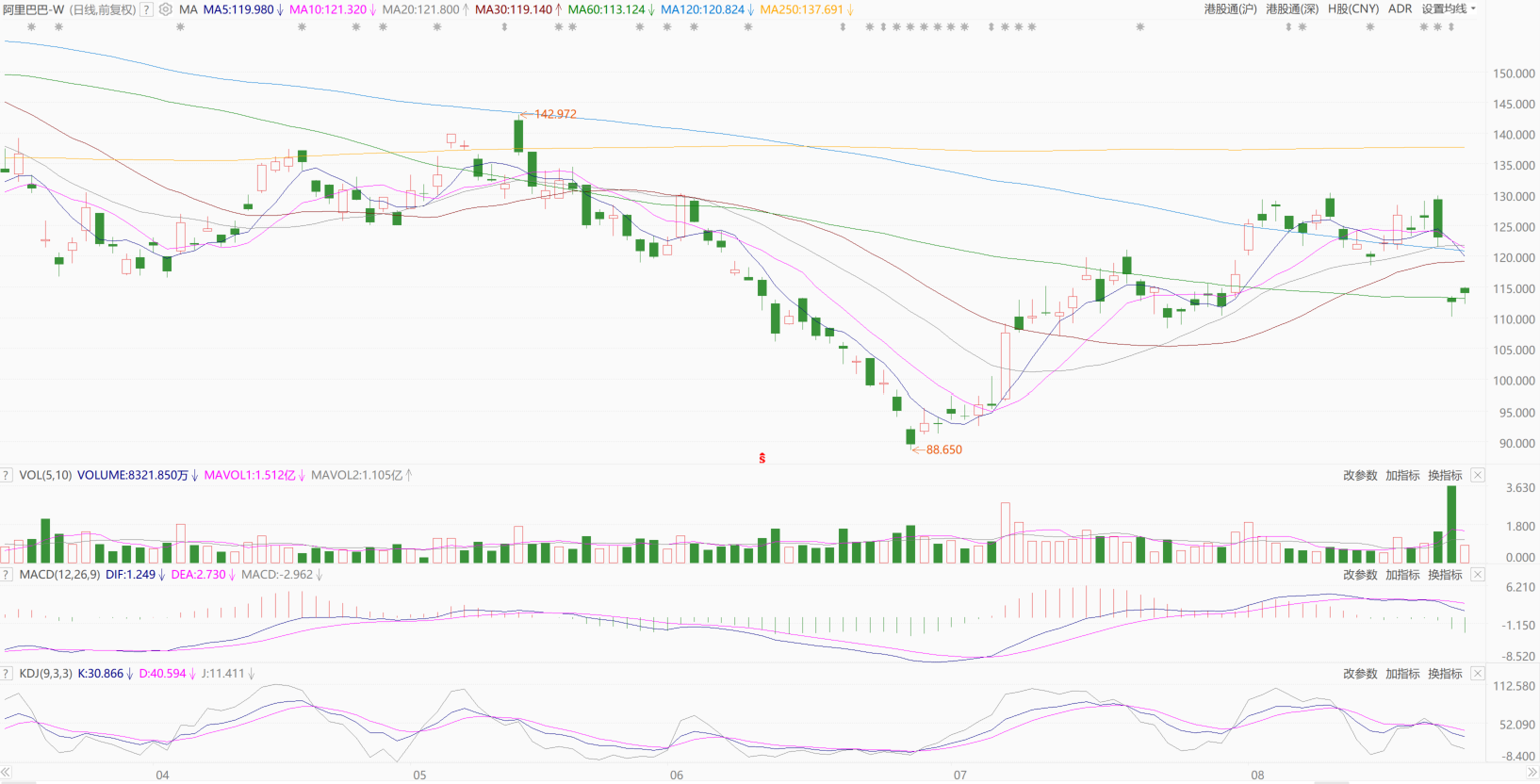The image size is (1540, 784).
Task: Click 加指标 in the VOL panel
Action: click(1402, 476)
